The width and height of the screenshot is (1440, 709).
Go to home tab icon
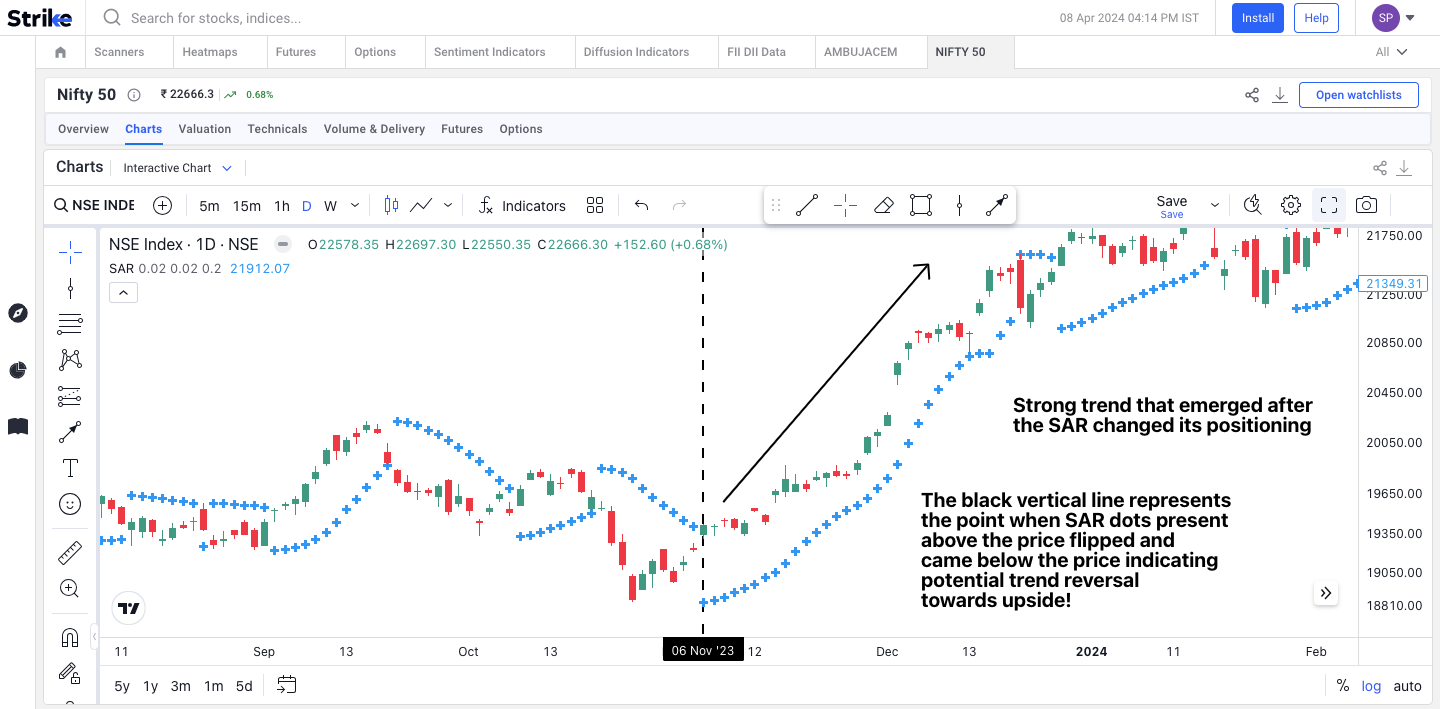[60, 52]
